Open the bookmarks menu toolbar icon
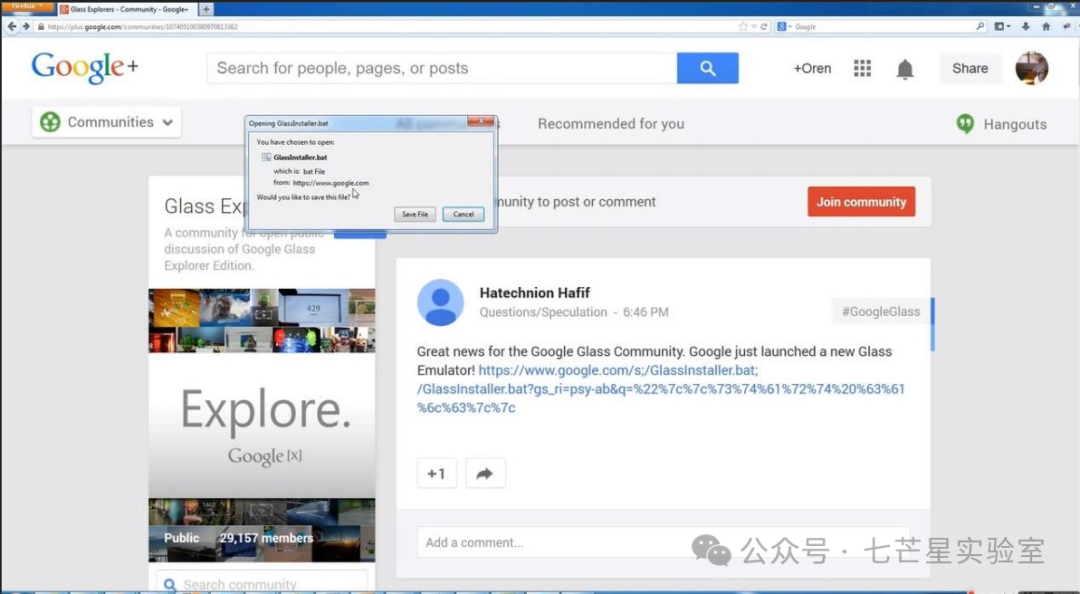The width and height of the screenshot is (1080, 594). coord(1003,26)
